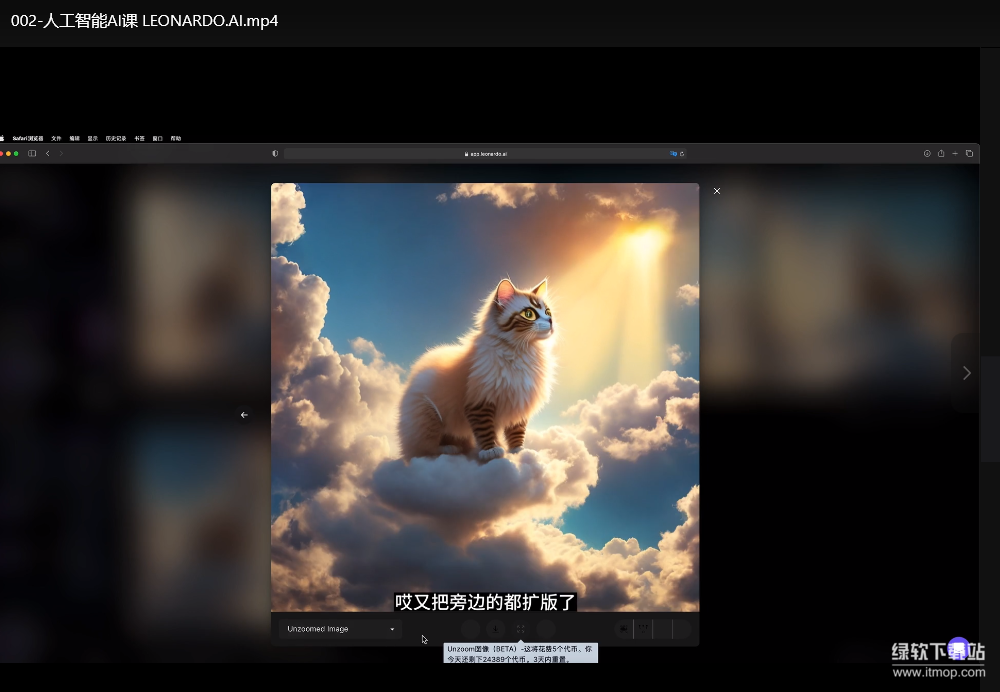The image size is (1000, 692).
Task: Click the next chevron on right edge
Action: (966, 373)
